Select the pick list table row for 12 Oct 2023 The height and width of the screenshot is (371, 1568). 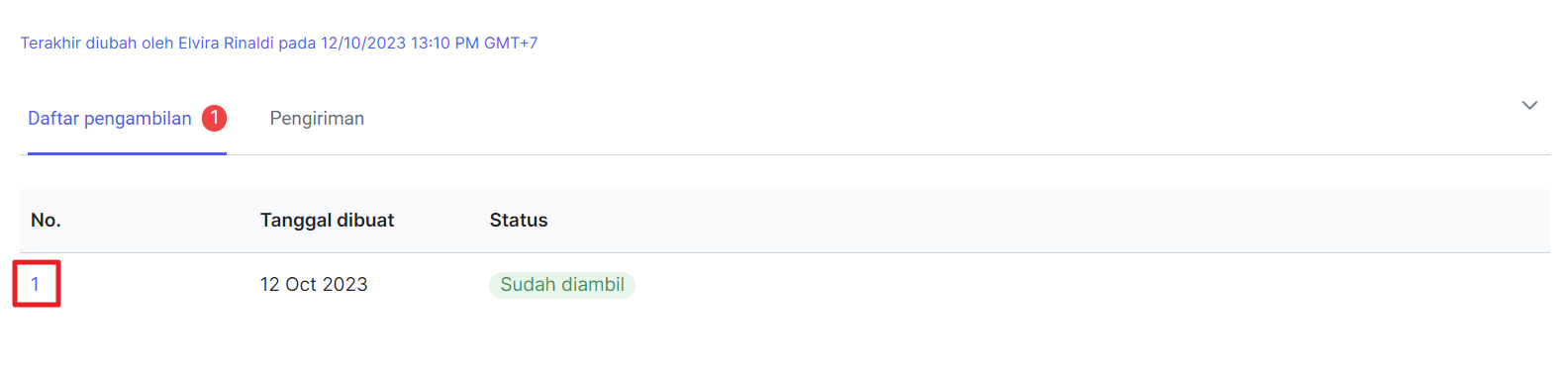click(x=785, y=285)
